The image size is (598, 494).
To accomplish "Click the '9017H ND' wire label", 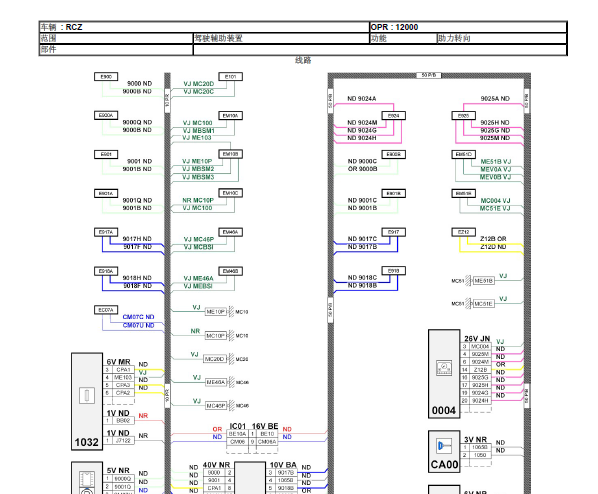I will (137, 239).
